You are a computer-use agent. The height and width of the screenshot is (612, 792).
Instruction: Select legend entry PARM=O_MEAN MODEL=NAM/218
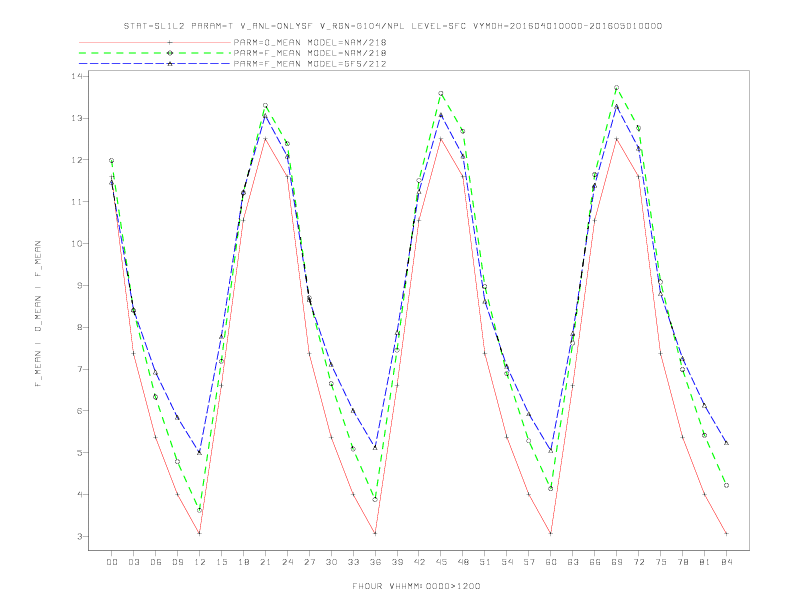pyautogui.click(x=310, y=42)
